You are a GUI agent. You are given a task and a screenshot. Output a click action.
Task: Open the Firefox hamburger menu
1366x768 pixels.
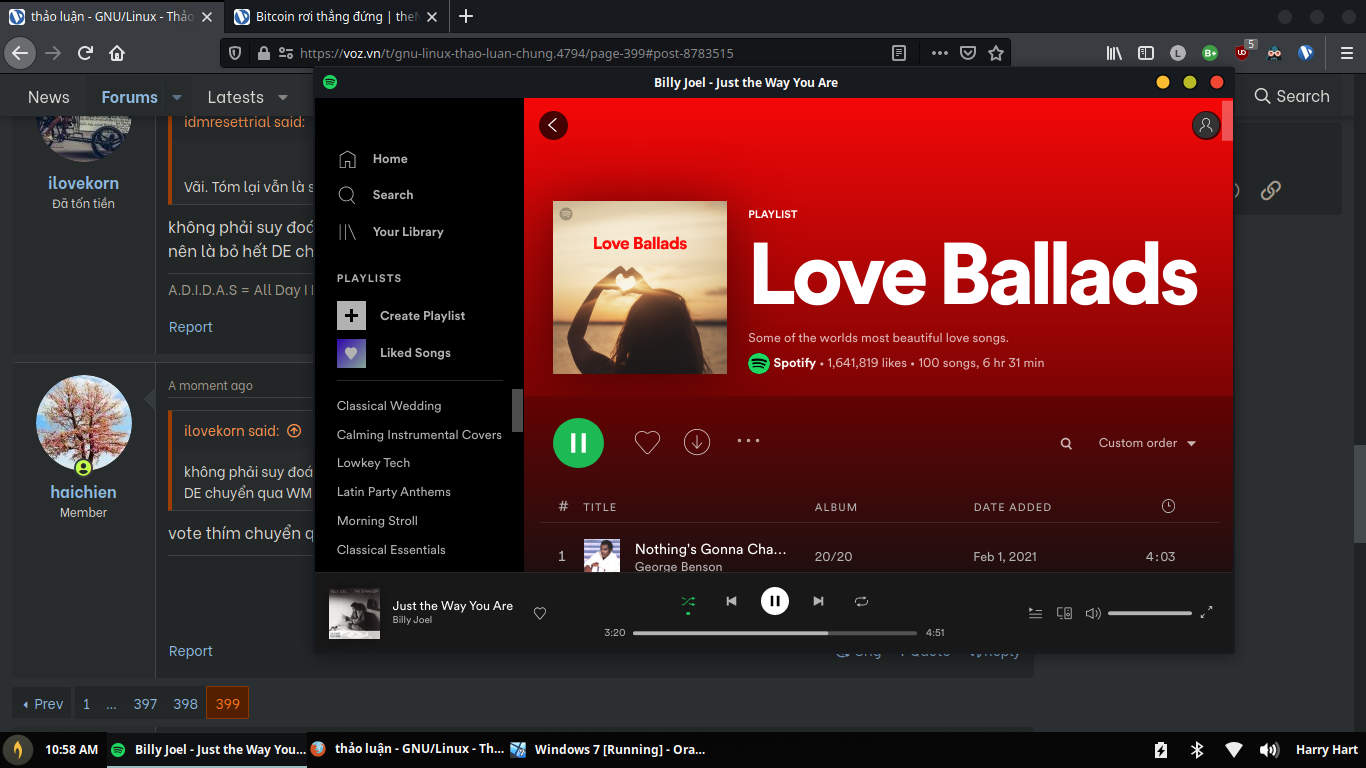point(1346,53)
